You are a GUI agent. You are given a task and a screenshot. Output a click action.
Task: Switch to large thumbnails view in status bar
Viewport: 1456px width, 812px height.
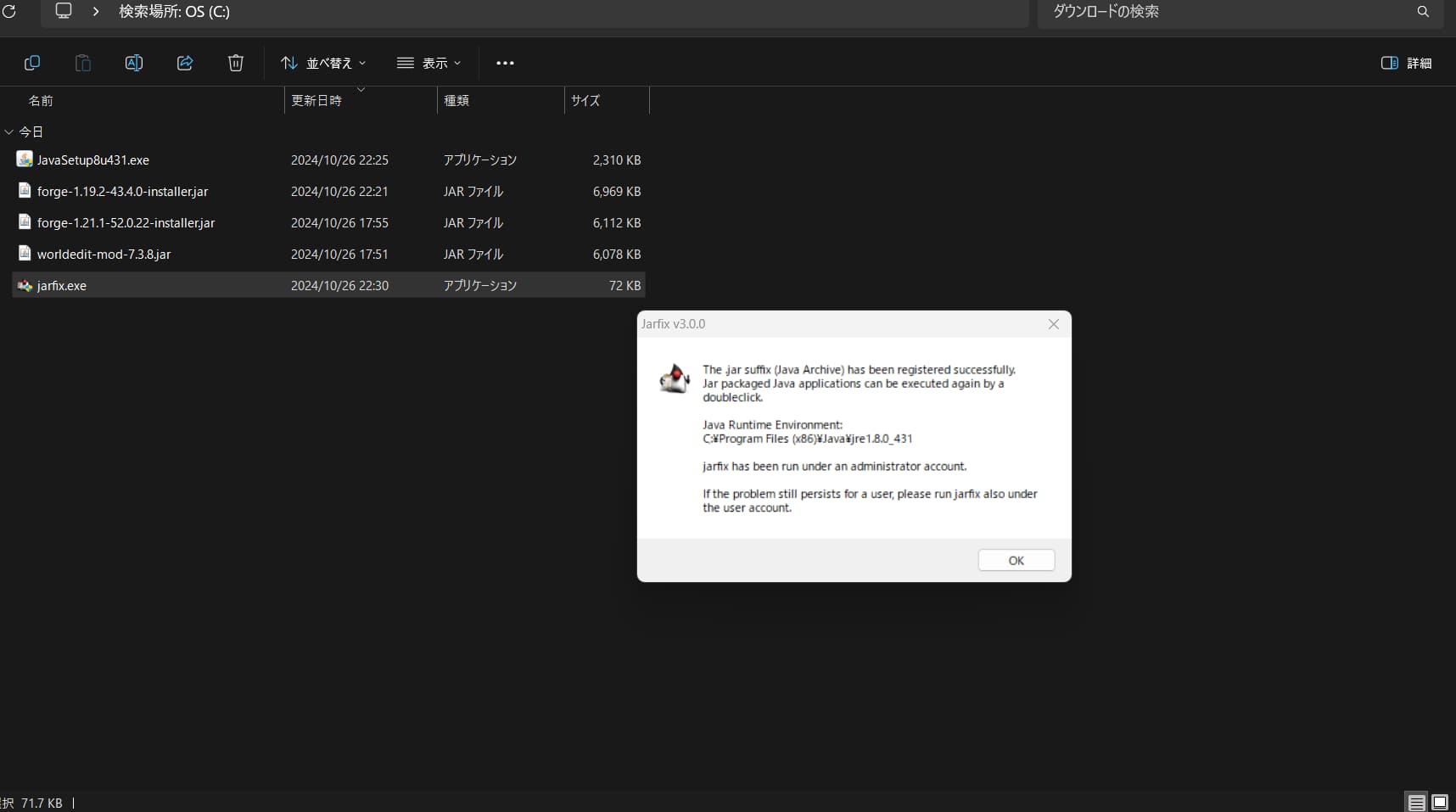[1440, 802]
